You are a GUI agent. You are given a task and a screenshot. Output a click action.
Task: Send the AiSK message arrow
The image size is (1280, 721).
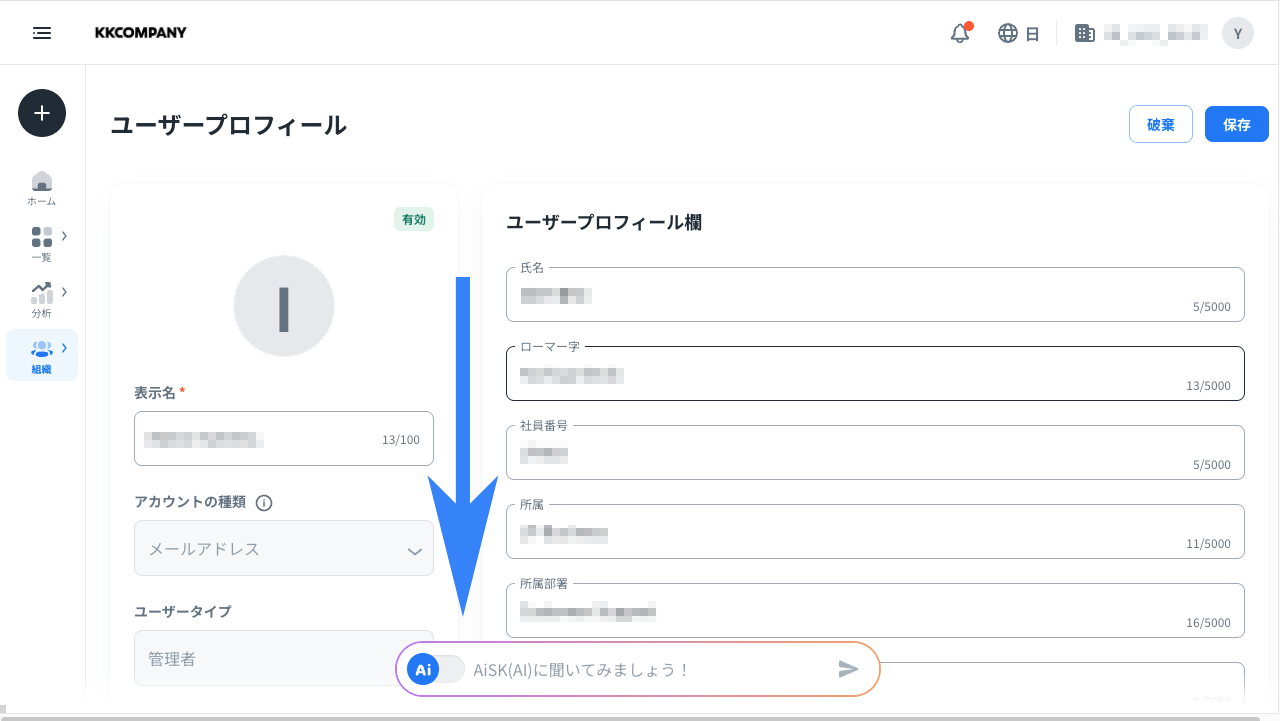click(849, 669)
